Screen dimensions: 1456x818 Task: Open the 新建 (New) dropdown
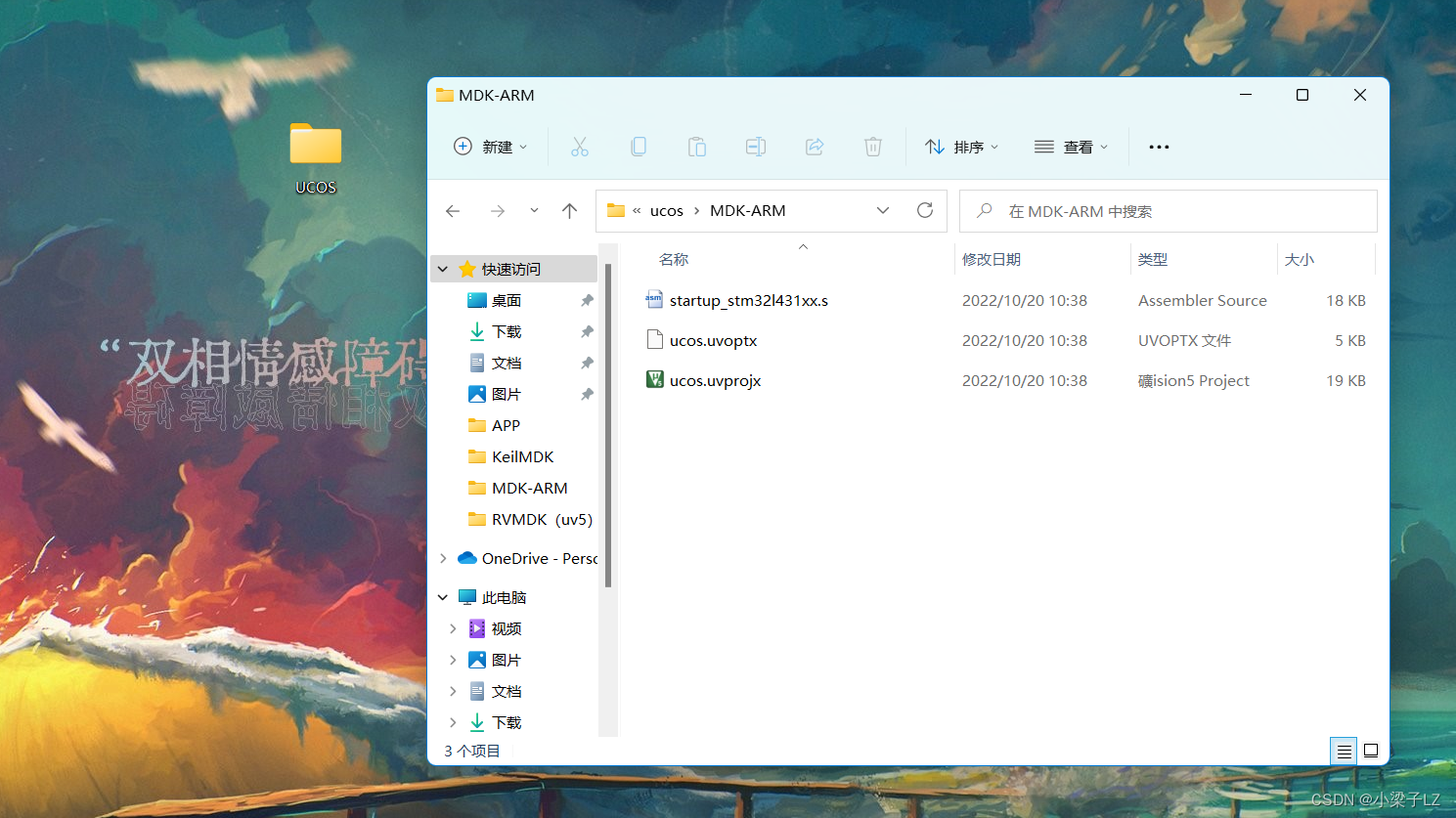(x=490, y=147)
